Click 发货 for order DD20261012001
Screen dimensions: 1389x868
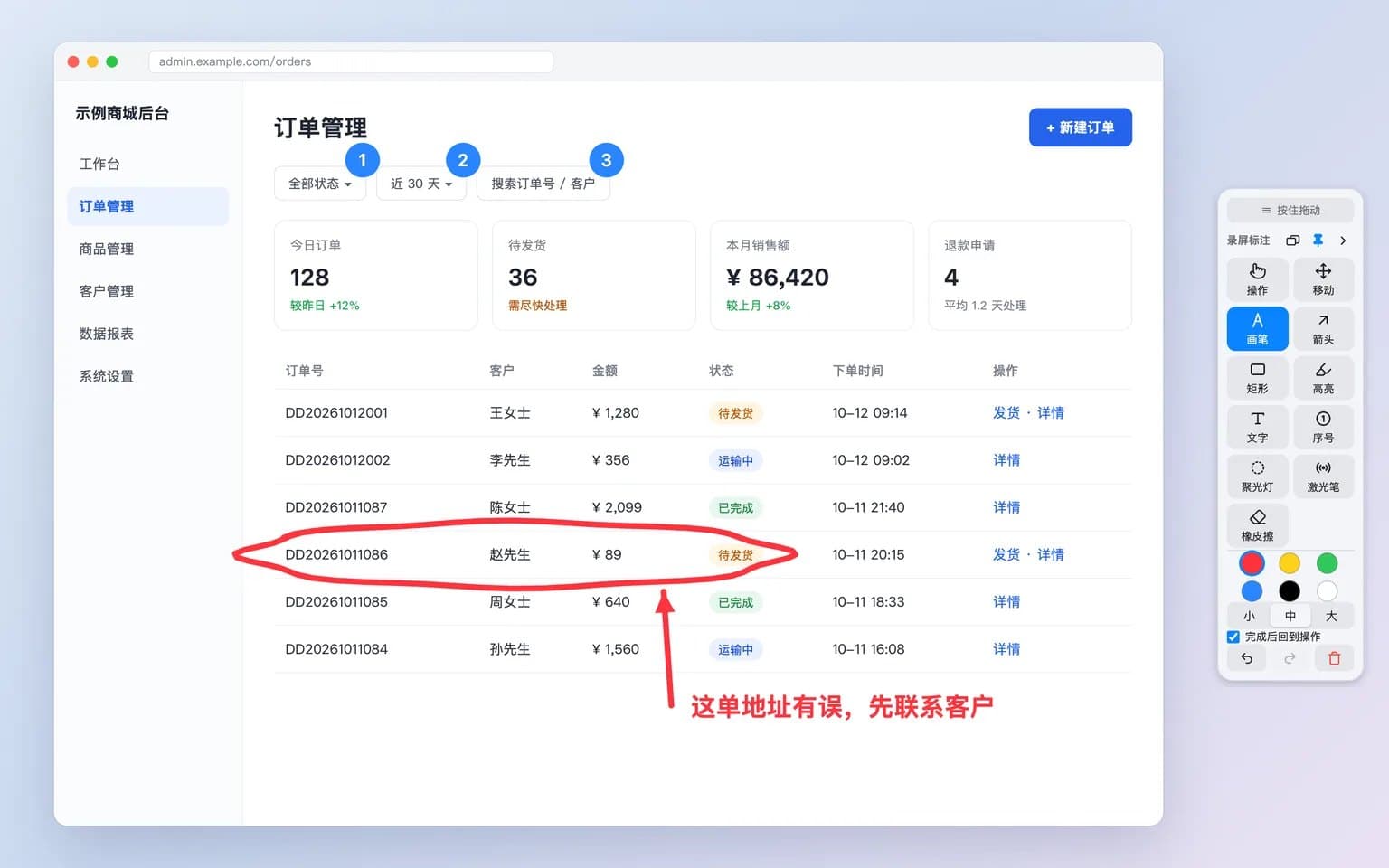click(1006, 413)
